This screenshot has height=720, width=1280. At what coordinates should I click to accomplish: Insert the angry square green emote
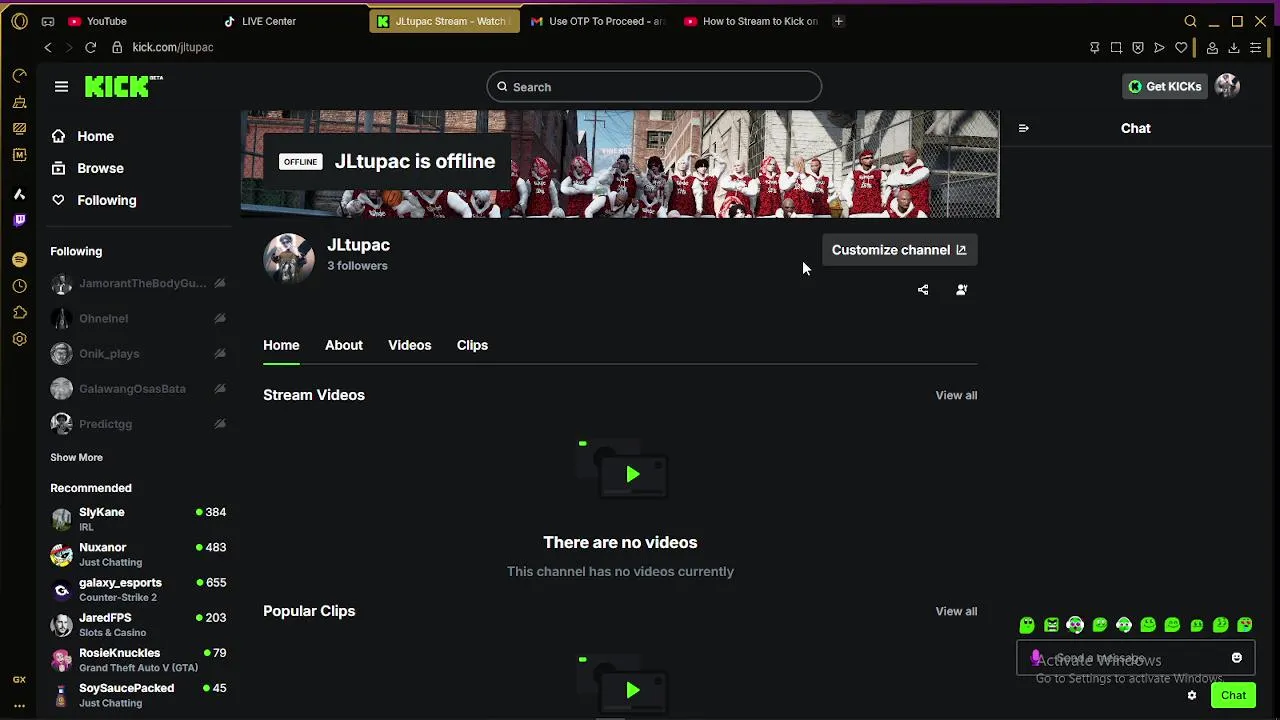coord(1051,625)
